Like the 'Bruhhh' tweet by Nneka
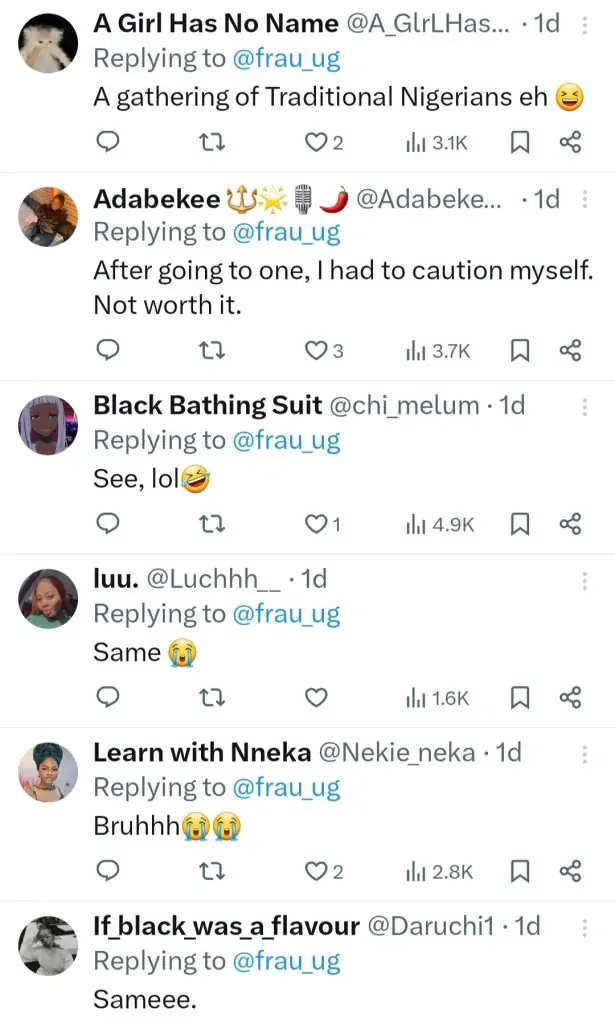Image resolution: width=615 pixels, height=1024 pixels. pyautogui.click(x=316, y=871)
